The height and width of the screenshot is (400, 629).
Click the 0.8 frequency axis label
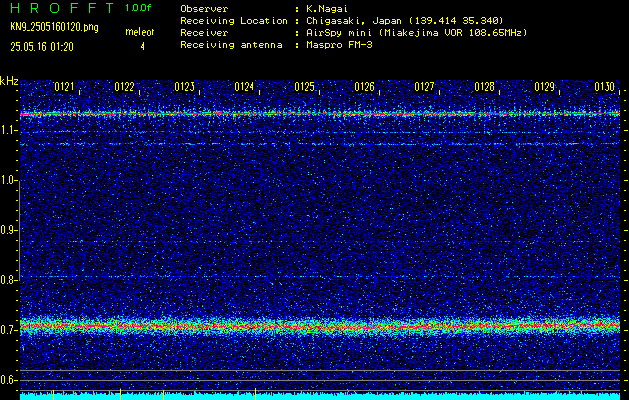(6, 280)
